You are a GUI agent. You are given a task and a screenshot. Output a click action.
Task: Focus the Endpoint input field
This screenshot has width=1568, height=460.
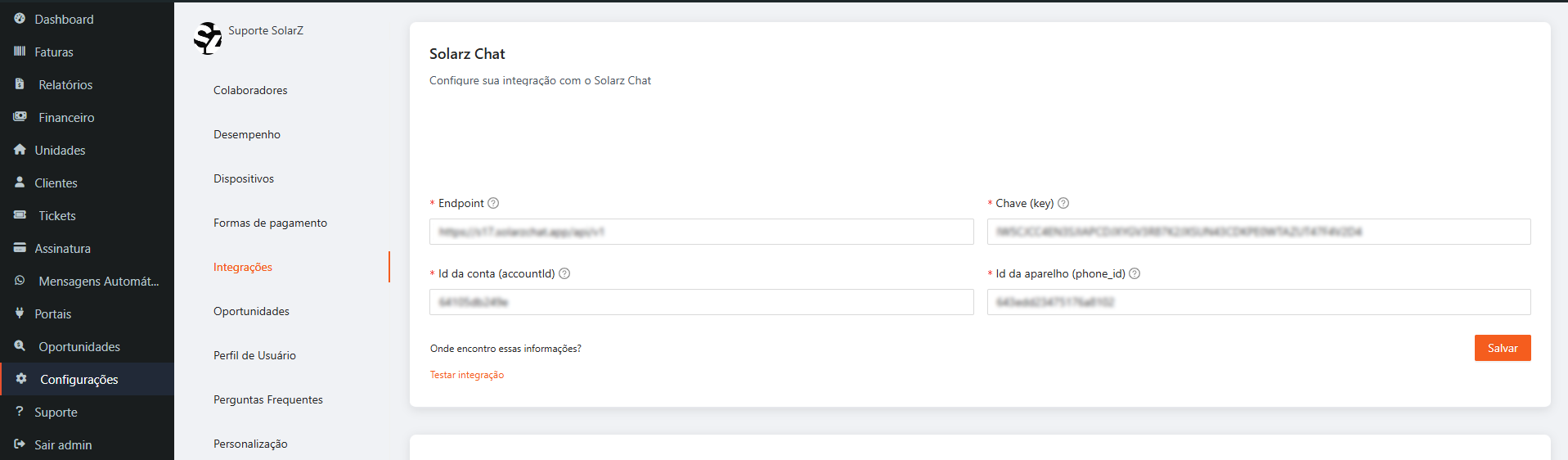701,232
